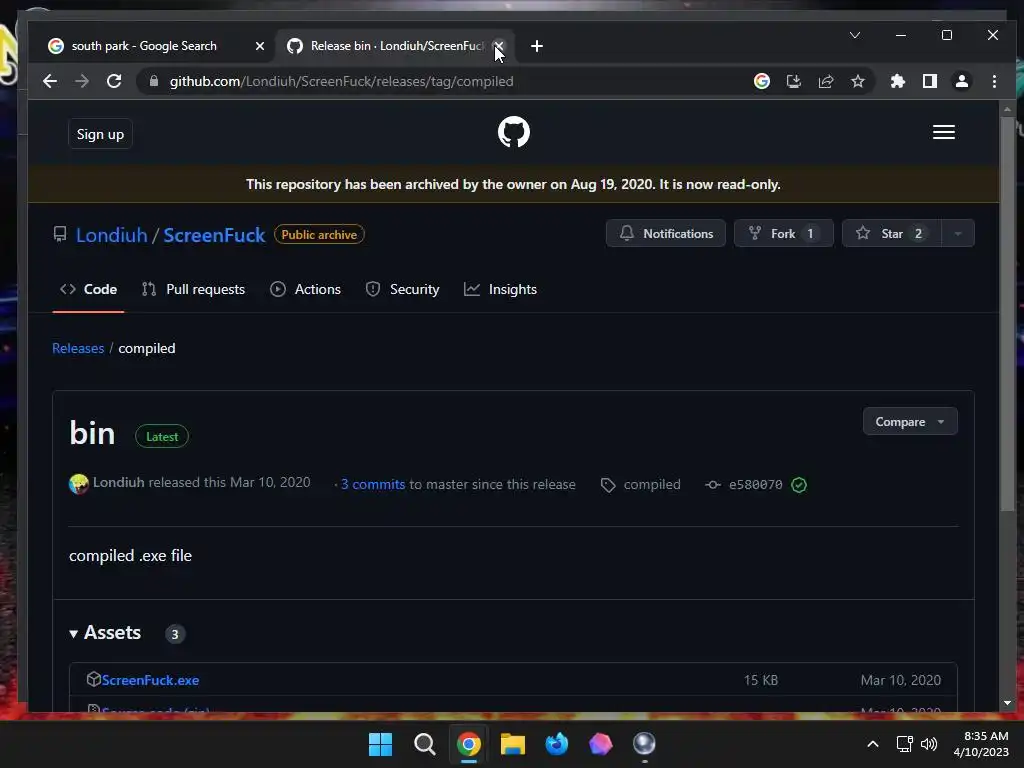Click the Assets count badge 3

pos(174,633)
